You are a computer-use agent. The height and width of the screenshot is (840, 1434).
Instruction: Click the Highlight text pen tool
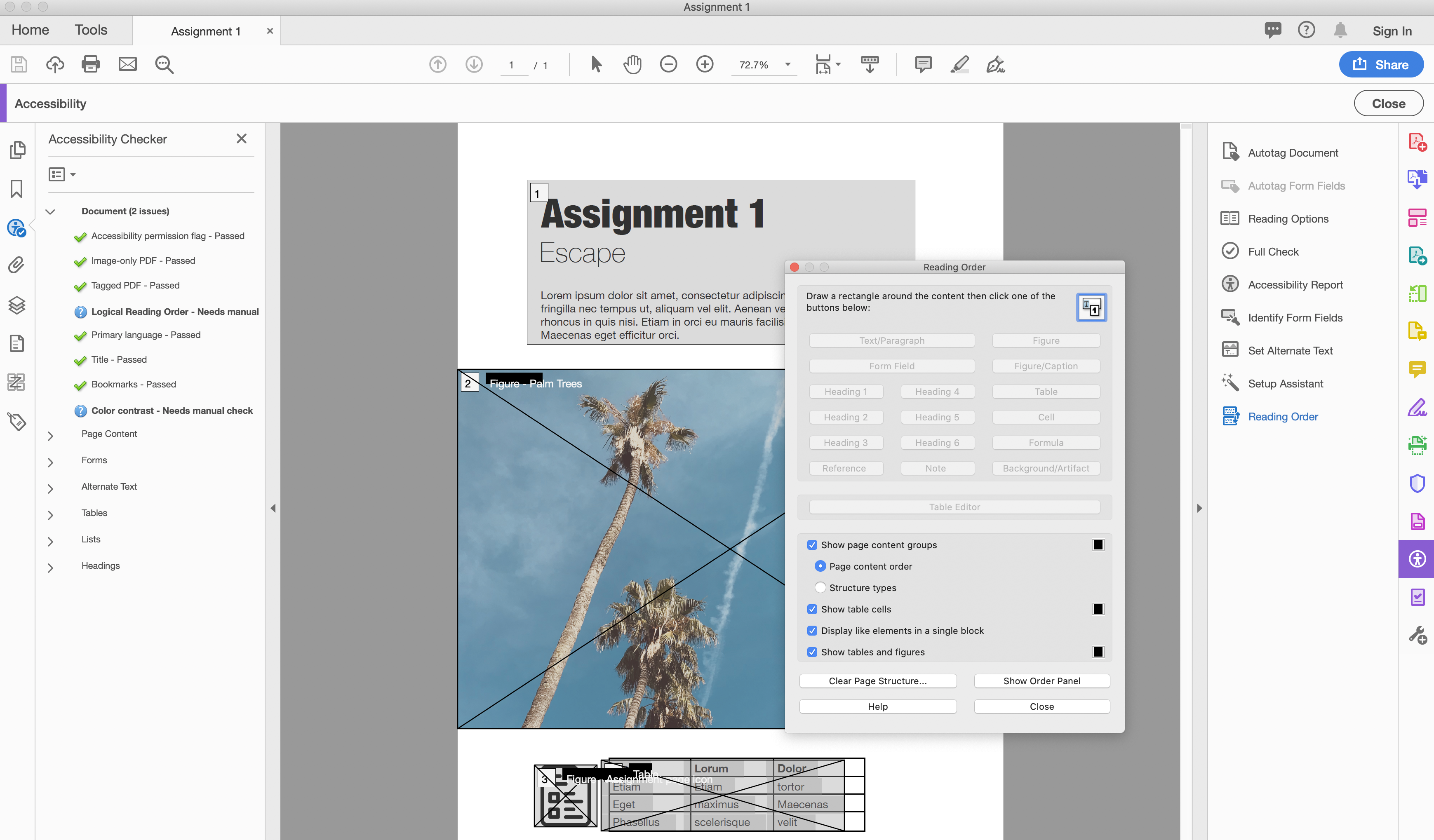point(959,64)
